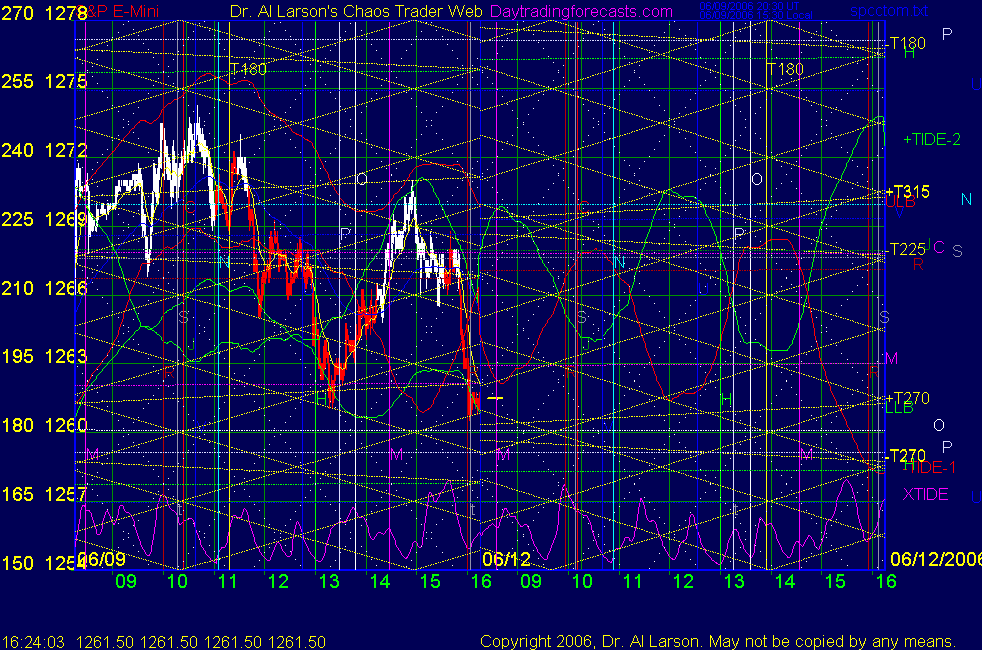
Task: Click the TIDE-1 curve legend label
Action: click(x=930, y=467)
